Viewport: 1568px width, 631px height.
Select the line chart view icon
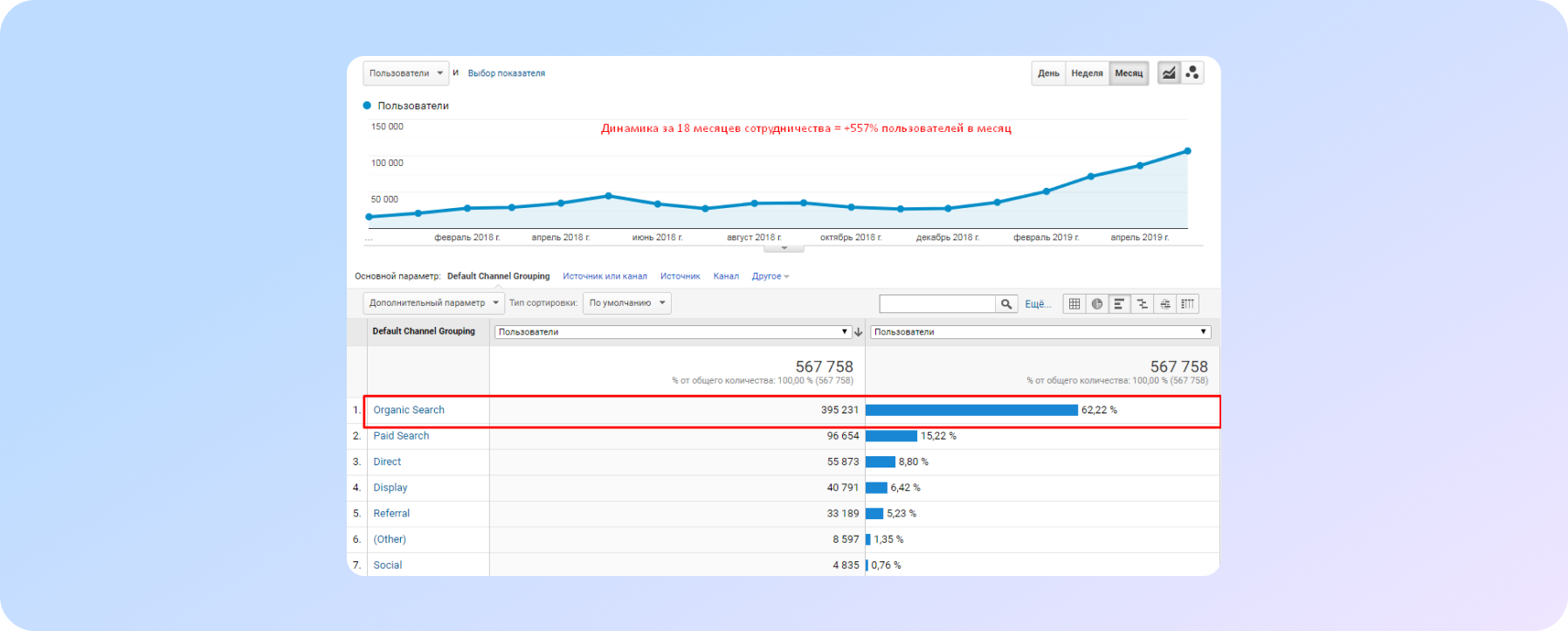[1169, 73]
